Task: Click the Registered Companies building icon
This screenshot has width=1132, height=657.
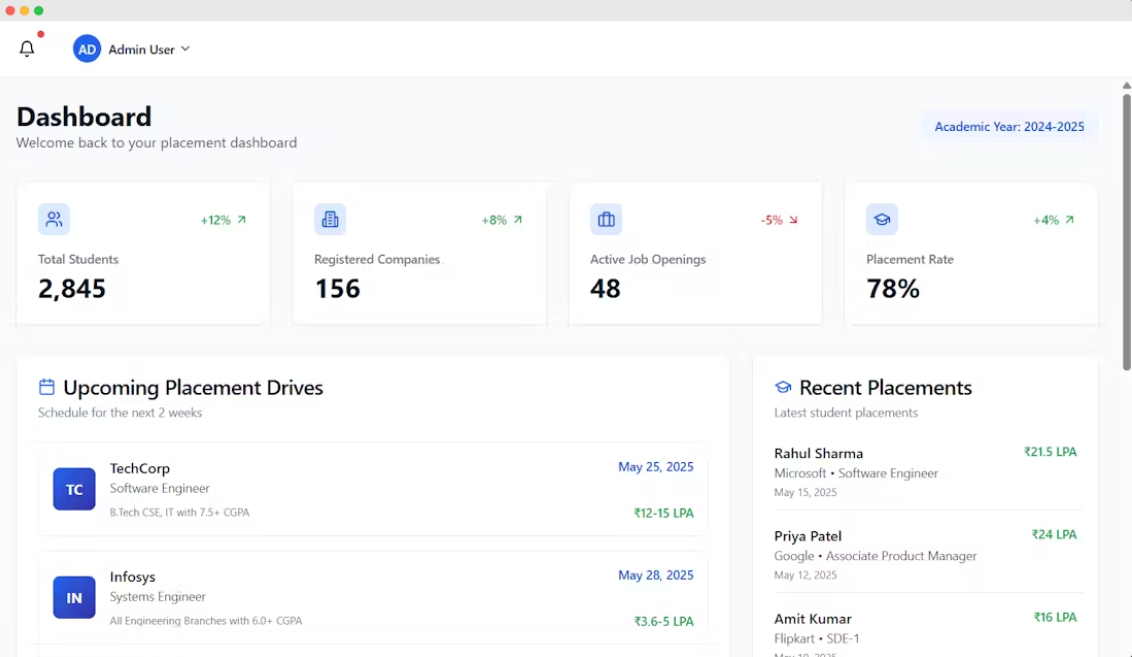Action: click(330, 219)
